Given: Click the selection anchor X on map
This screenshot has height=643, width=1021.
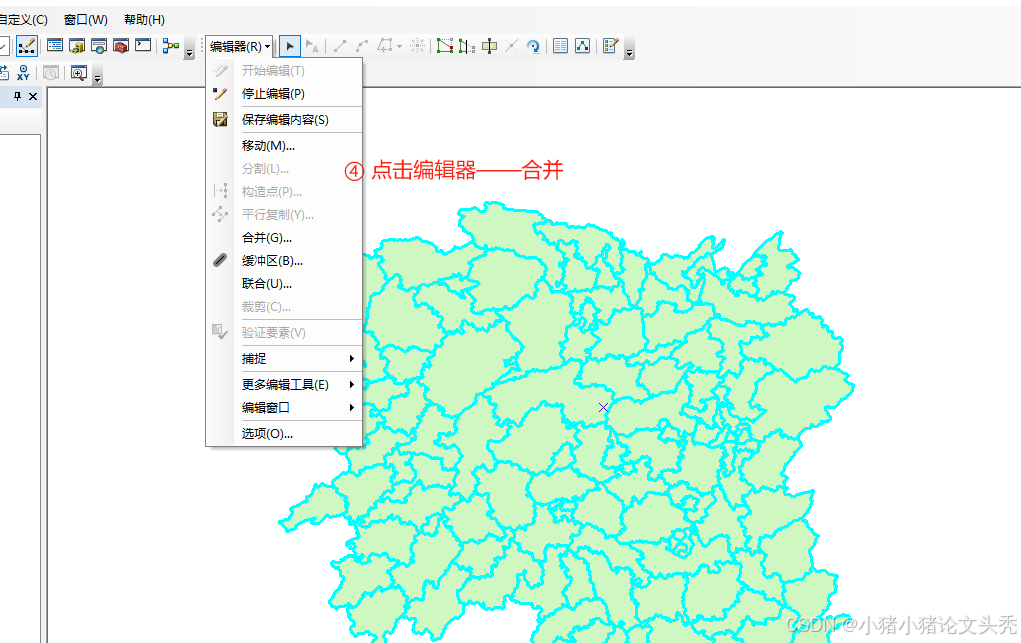Looking at the screenshot, I should 604,407.
